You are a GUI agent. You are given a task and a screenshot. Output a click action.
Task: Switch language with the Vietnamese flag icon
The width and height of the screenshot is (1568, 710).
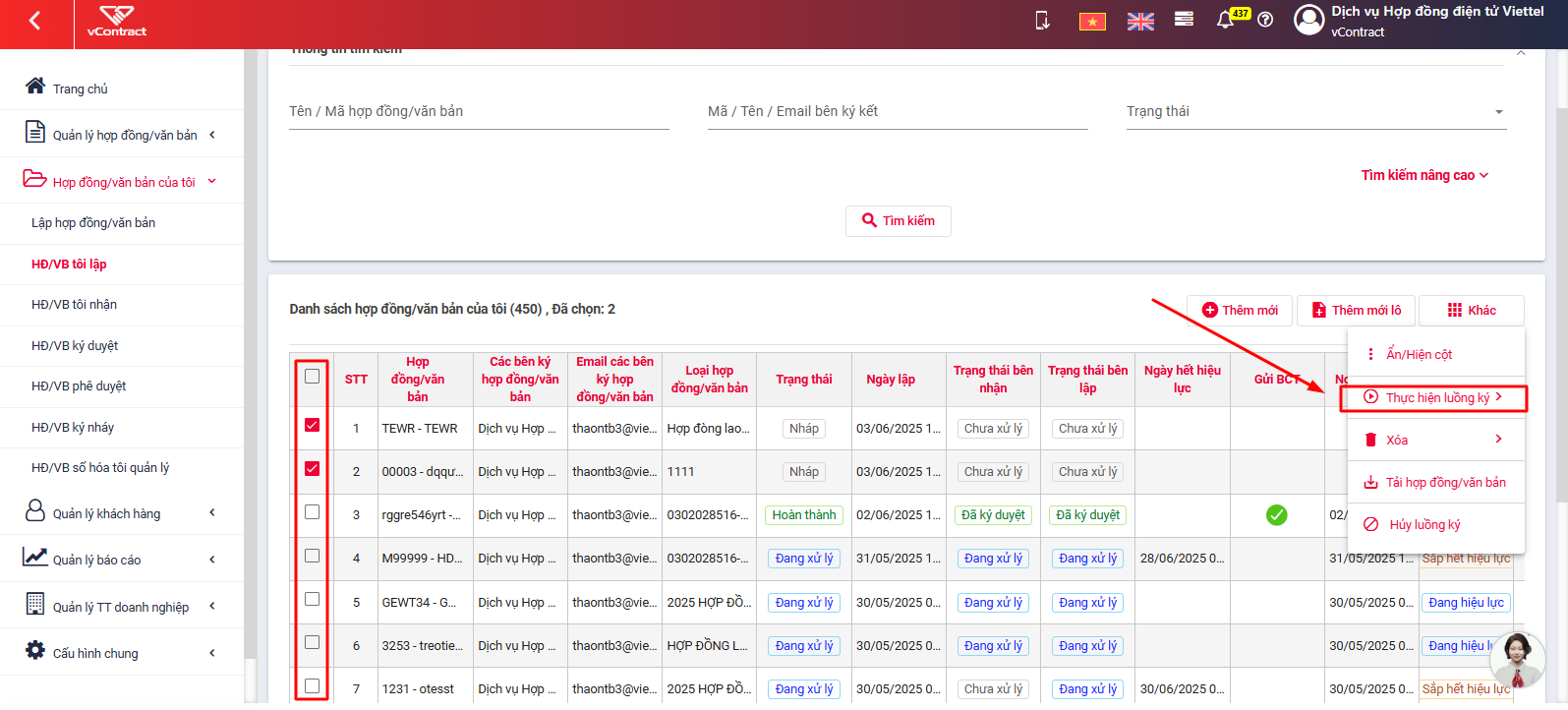pos(1092,22)
